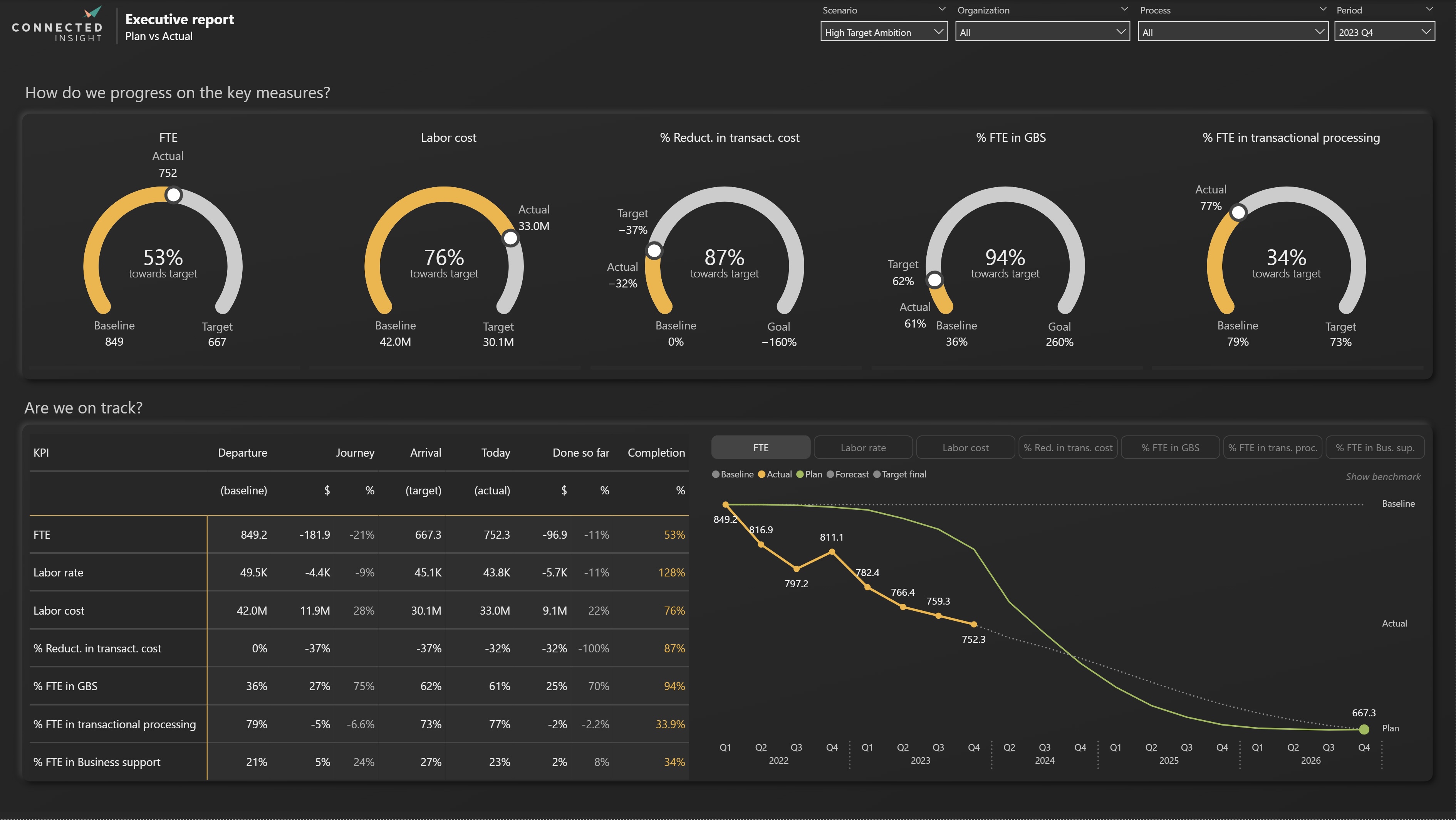Switch to the Labor rate tab

coord(862,448)
